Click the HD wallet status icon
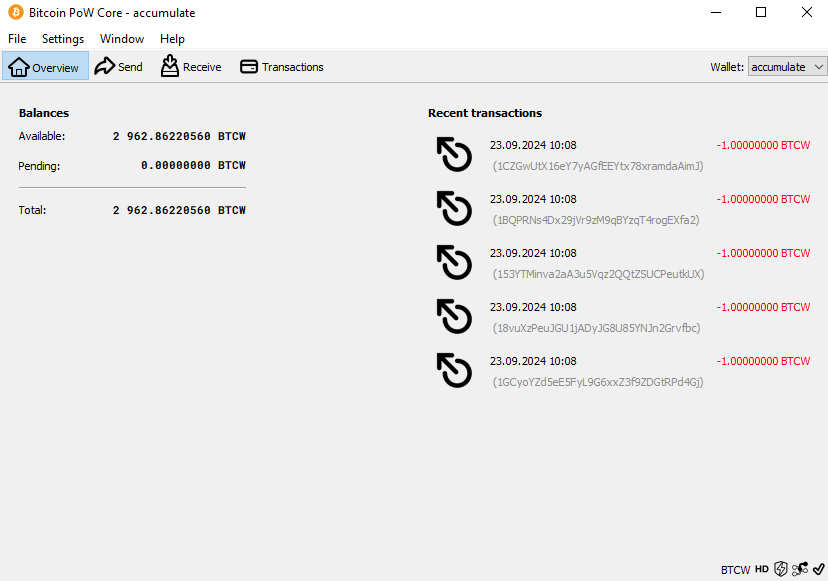Image resolution: width=828 pixels, height=581 pixels. click(x=761, y=569)
